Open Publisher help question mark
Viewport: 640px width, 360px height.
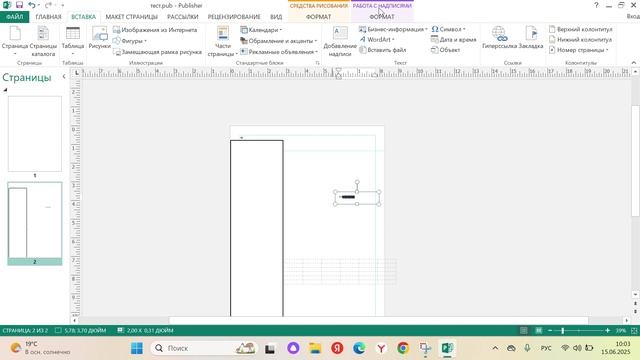(x=596, y=5)
